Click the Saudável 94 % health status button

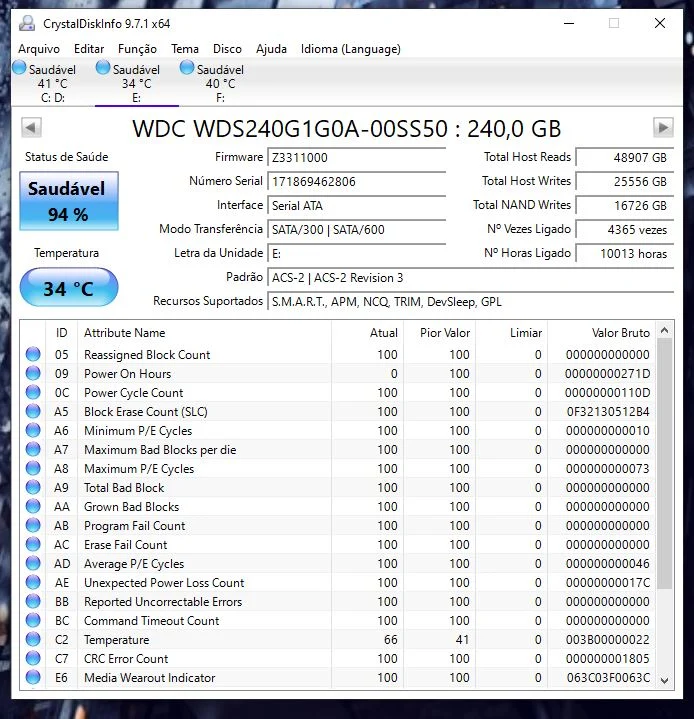(x=69, y=201)
